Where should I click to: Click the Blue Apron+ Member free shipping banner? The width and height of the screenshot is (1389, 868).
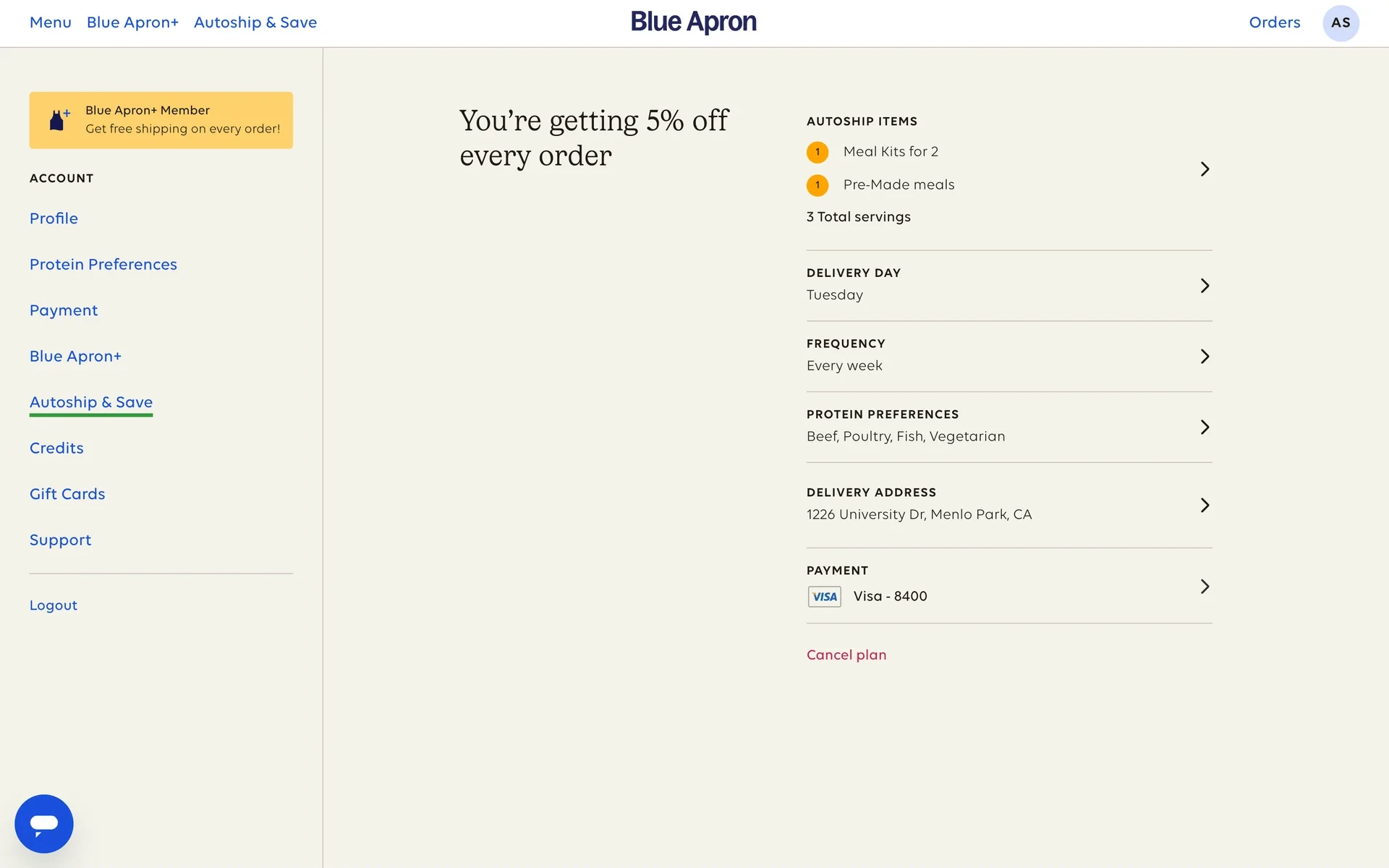pyautogui.click(x=161, y=120)
